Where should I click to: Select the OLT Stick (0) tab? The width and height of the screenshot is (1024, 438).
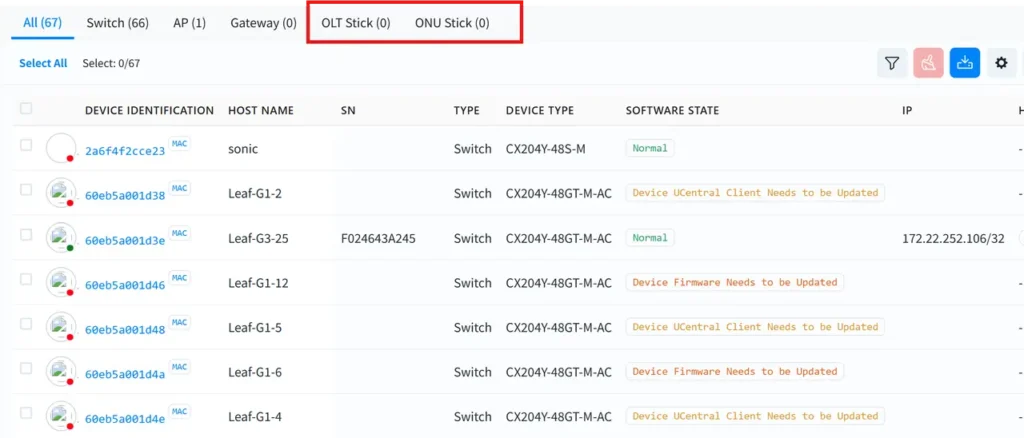point(356,23)
